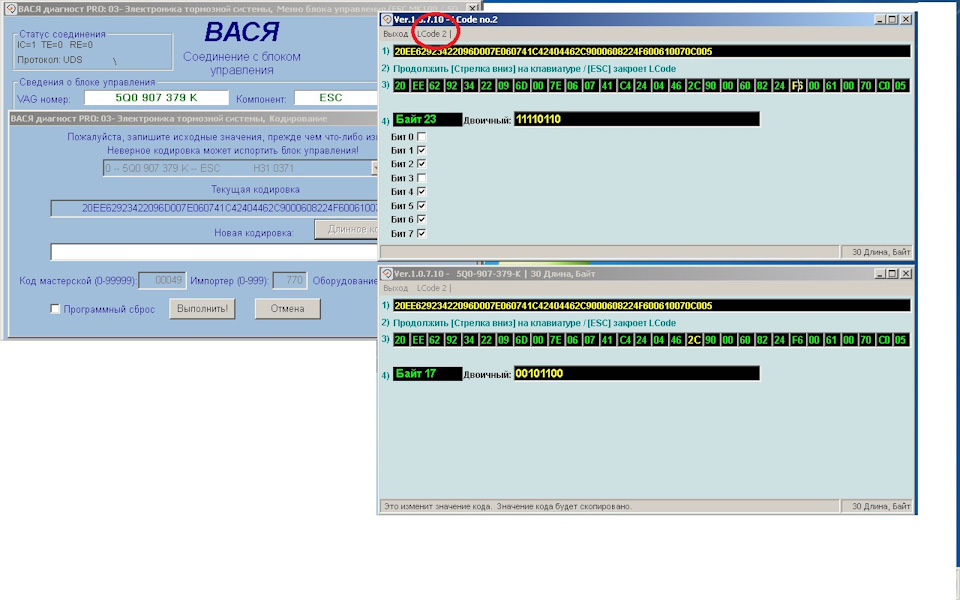Select byte cell 61 in 5Q0-907-379-K window
960x600 pixels.
point(831,340)
